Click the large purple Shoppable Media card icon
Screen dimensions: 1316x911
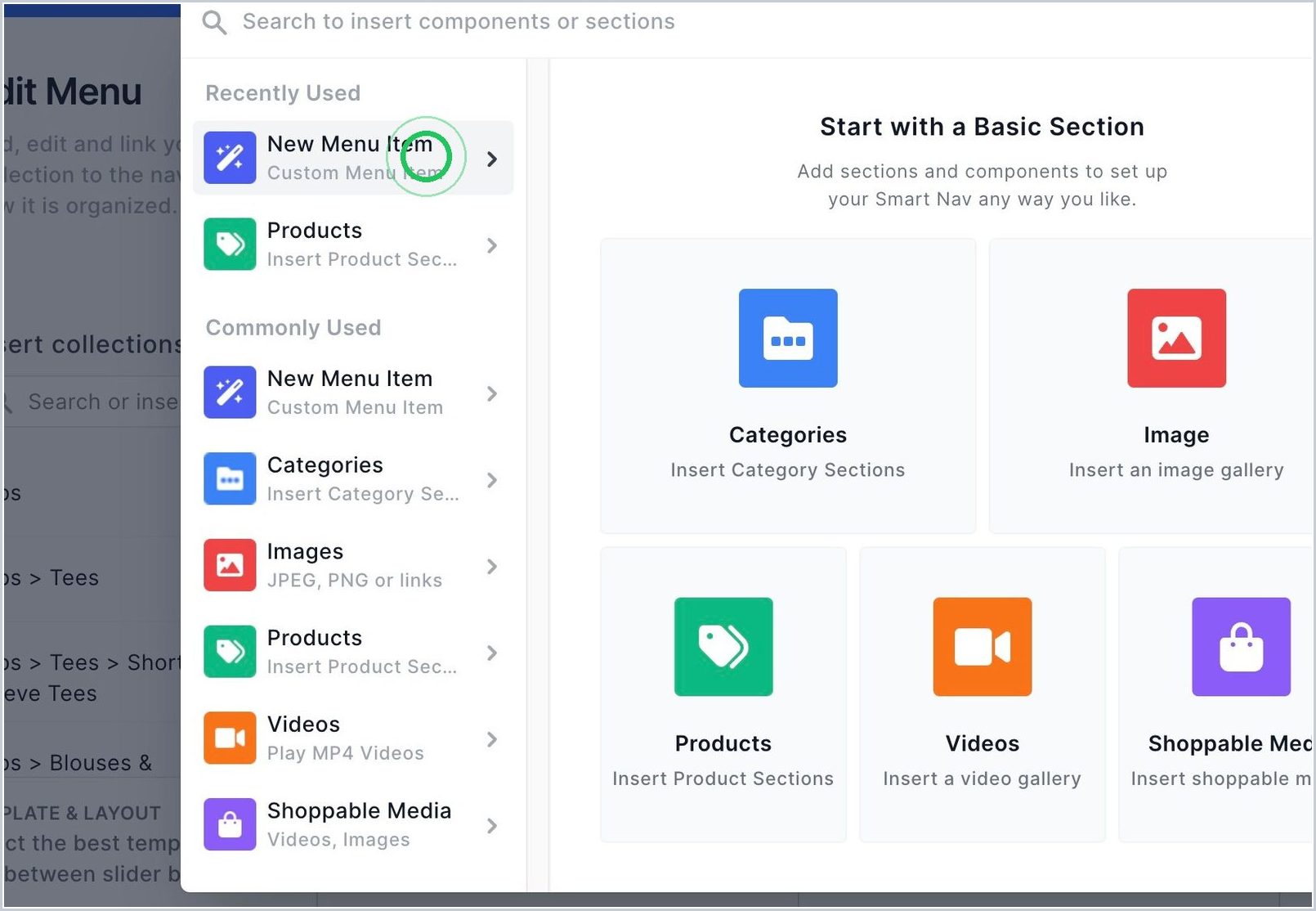(1241, 647)
